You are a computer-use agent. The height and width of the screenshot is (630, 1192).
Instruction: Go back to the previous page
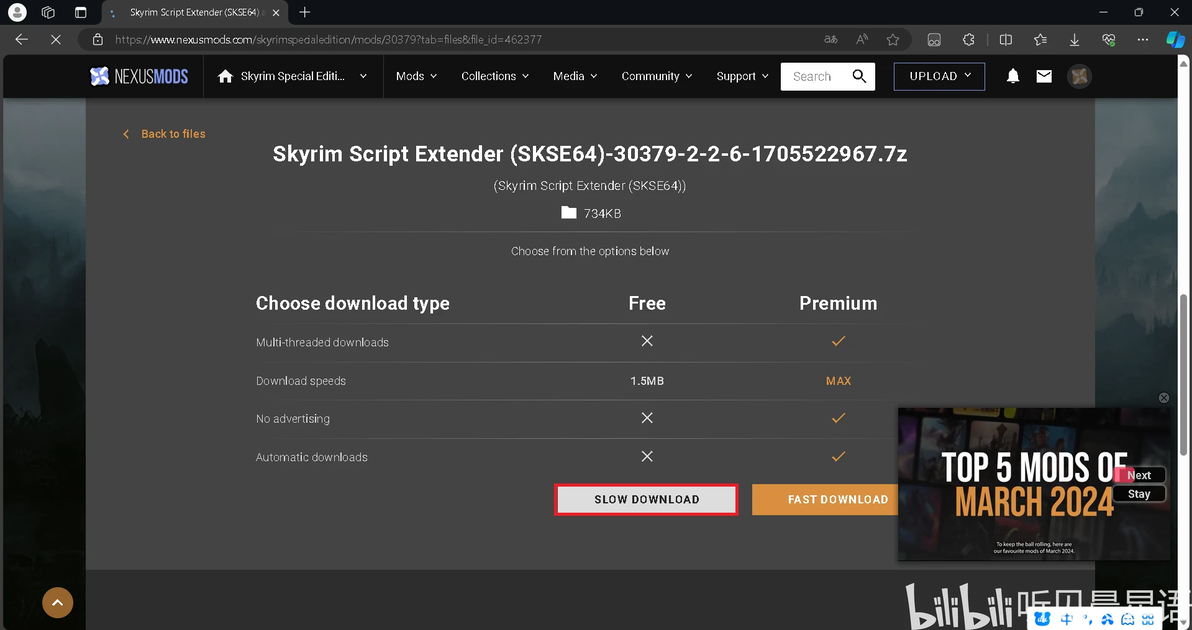pyautogui.click(x=21, y=40)
